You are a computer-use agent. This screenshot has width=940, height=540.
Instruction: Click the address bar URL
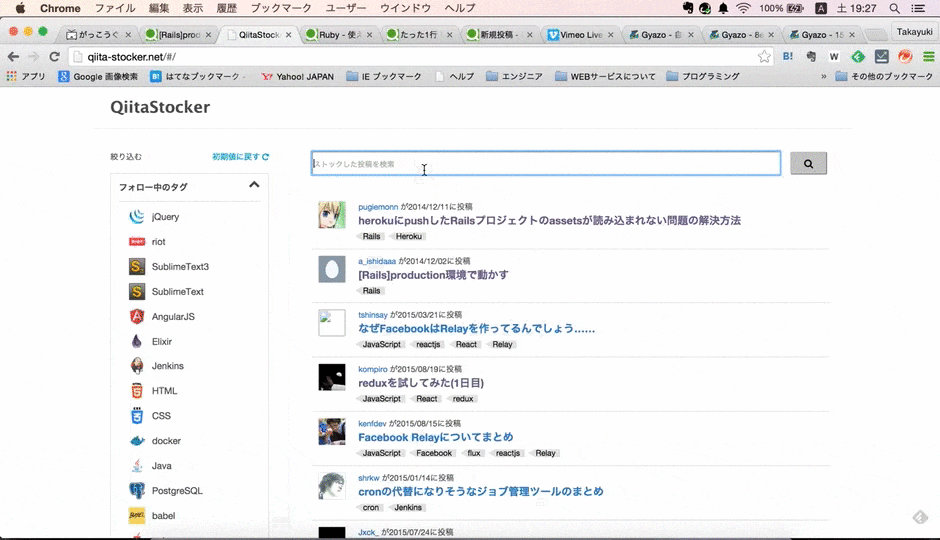click(x=131, y=57)
